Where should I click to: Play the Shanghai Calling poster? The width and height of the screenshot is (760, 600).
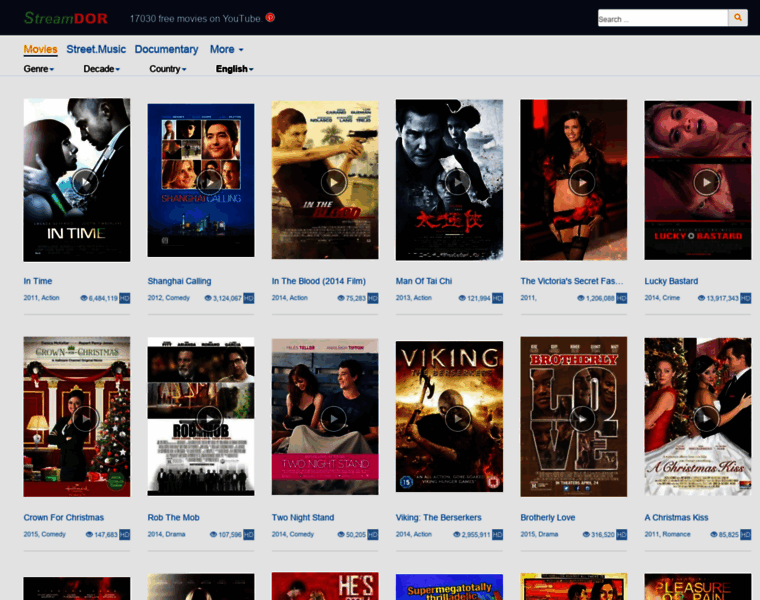pos(201,180)
